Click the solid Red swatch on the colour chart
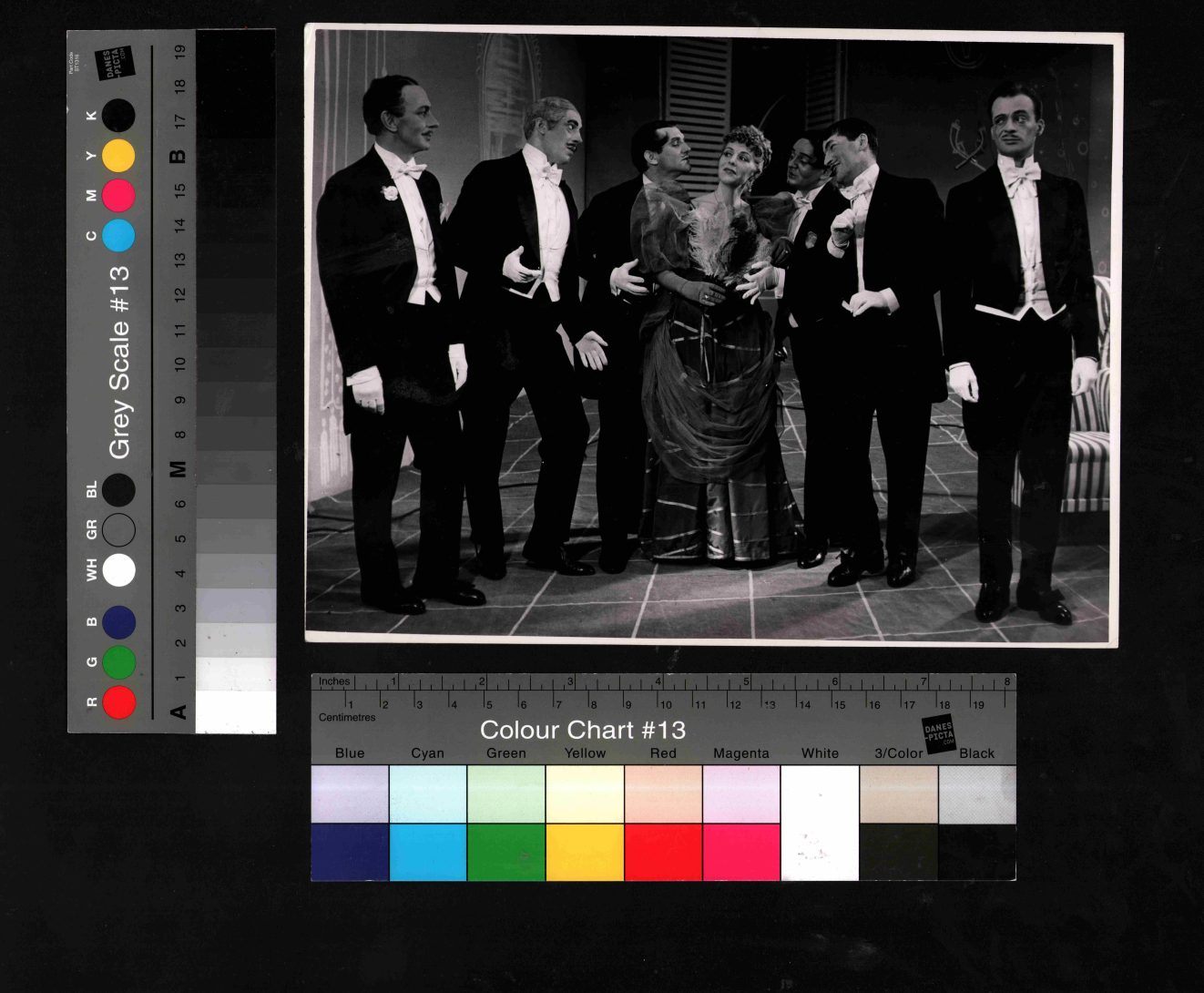Viewport: 1204px width, 993px height. pyautogui.click(x=663, y=852)
